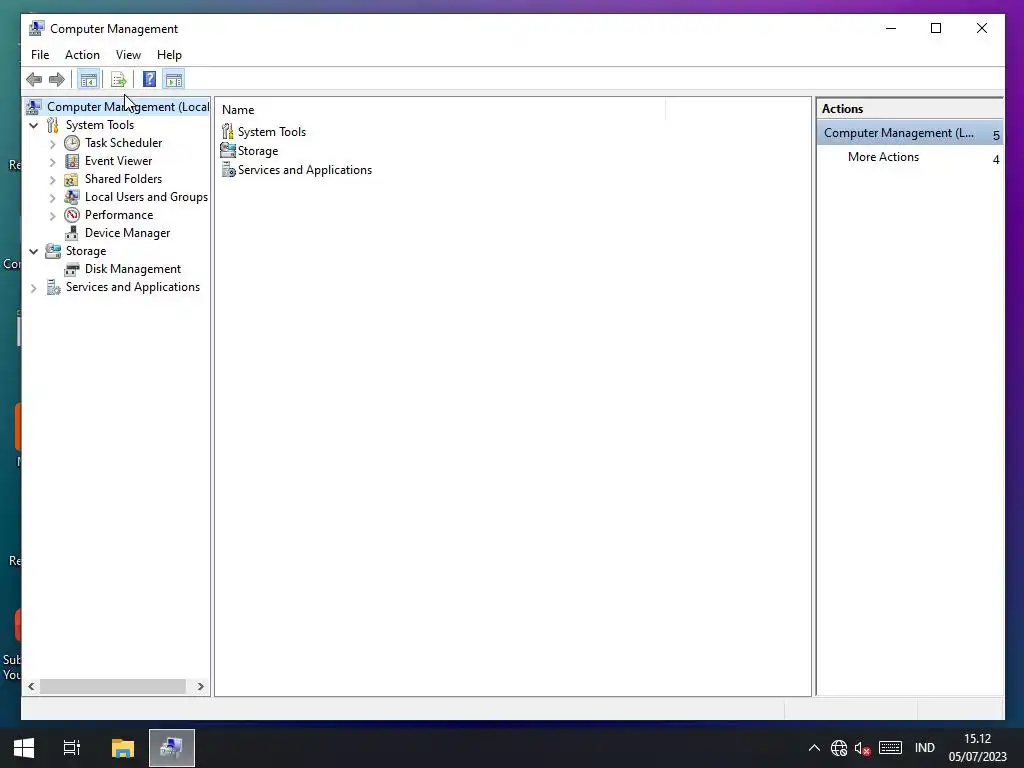Click the Export List toolbar icon
1024x768 pixels.
[118, 80]
